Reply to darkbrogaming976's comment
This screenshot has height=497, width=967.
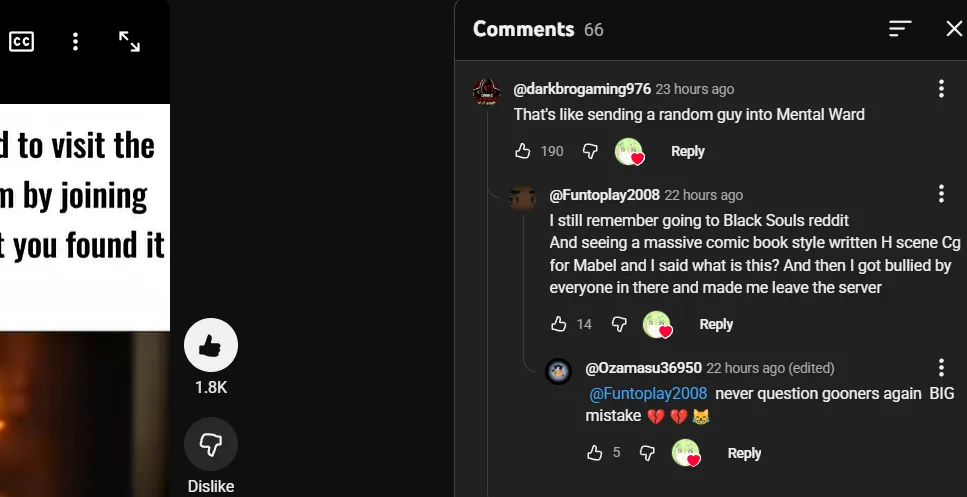point(688,151)
